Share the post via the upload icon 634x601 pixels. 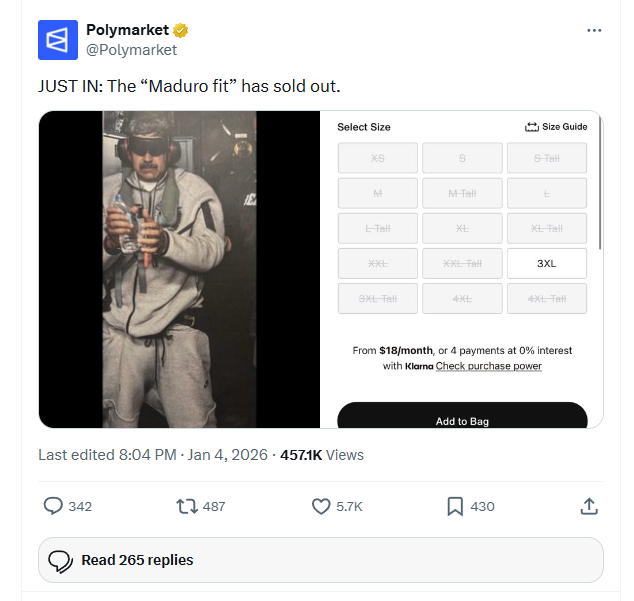coord(589,506)
